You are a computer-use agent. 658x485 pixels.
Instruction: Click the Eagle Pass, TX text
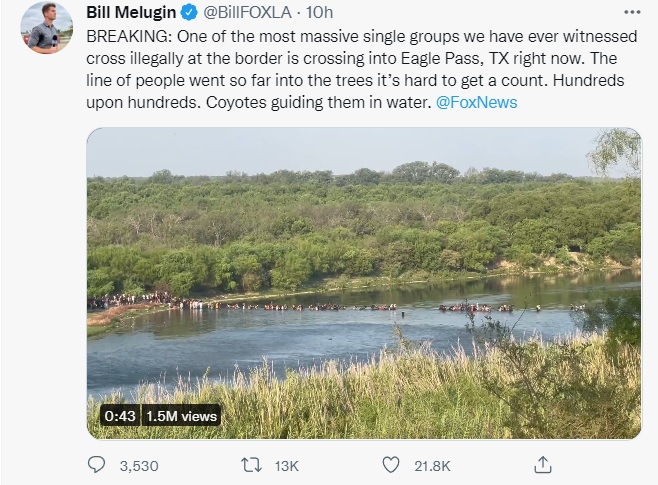(x=455, y=58)
